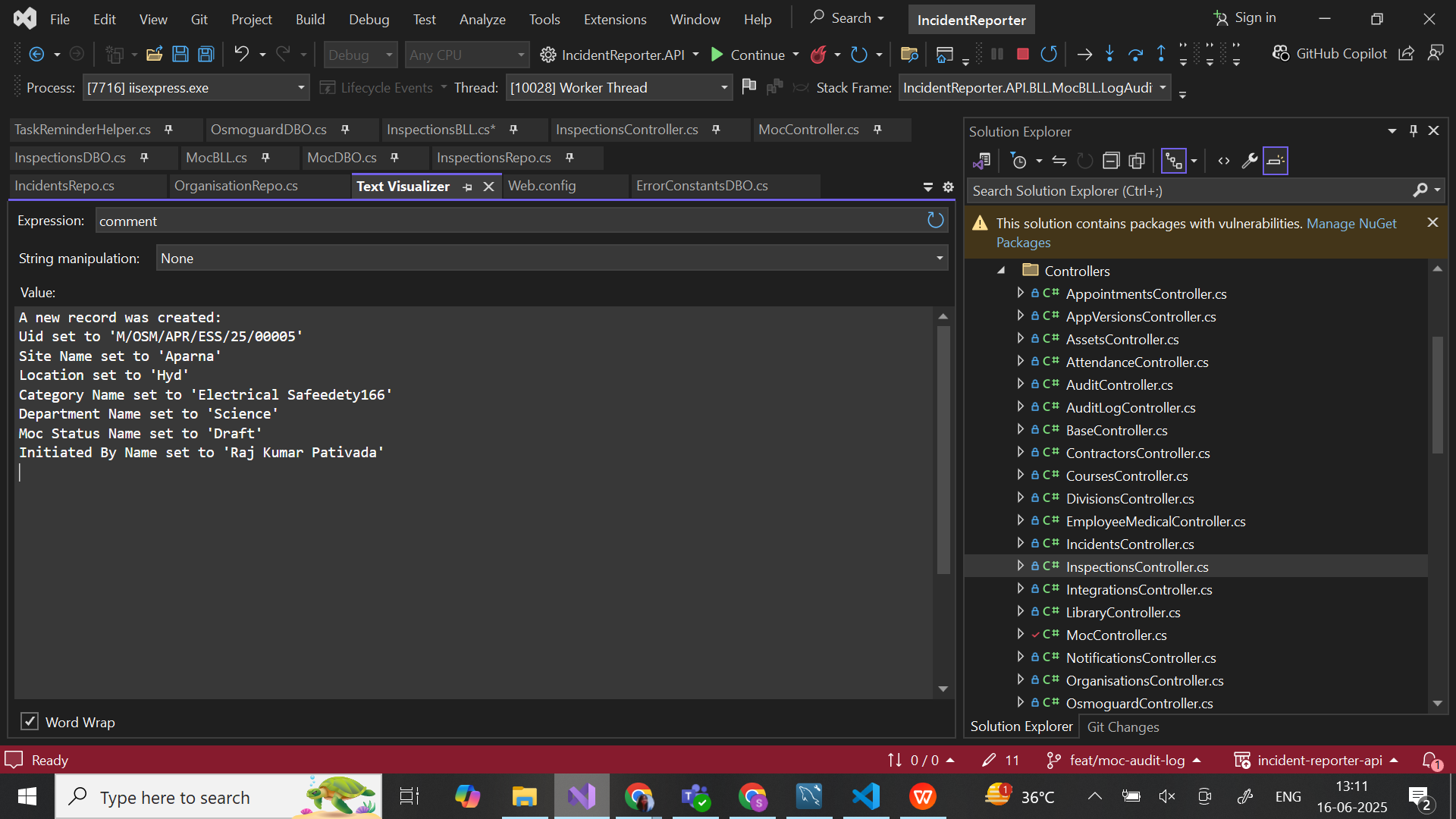The width and height of the screenshot is (1456, 819).
Task: Switch to the Web.config tab
Action: coord(541,186)
